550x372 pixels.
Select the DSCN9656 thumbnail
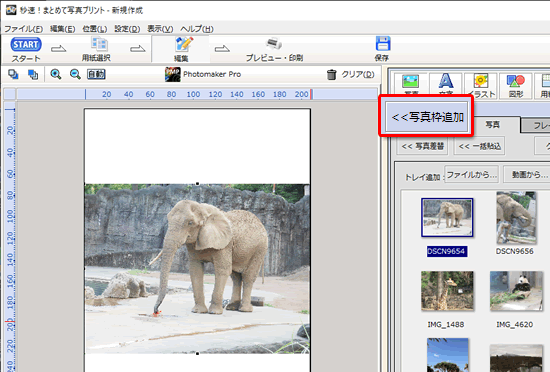tap(516, 217)
